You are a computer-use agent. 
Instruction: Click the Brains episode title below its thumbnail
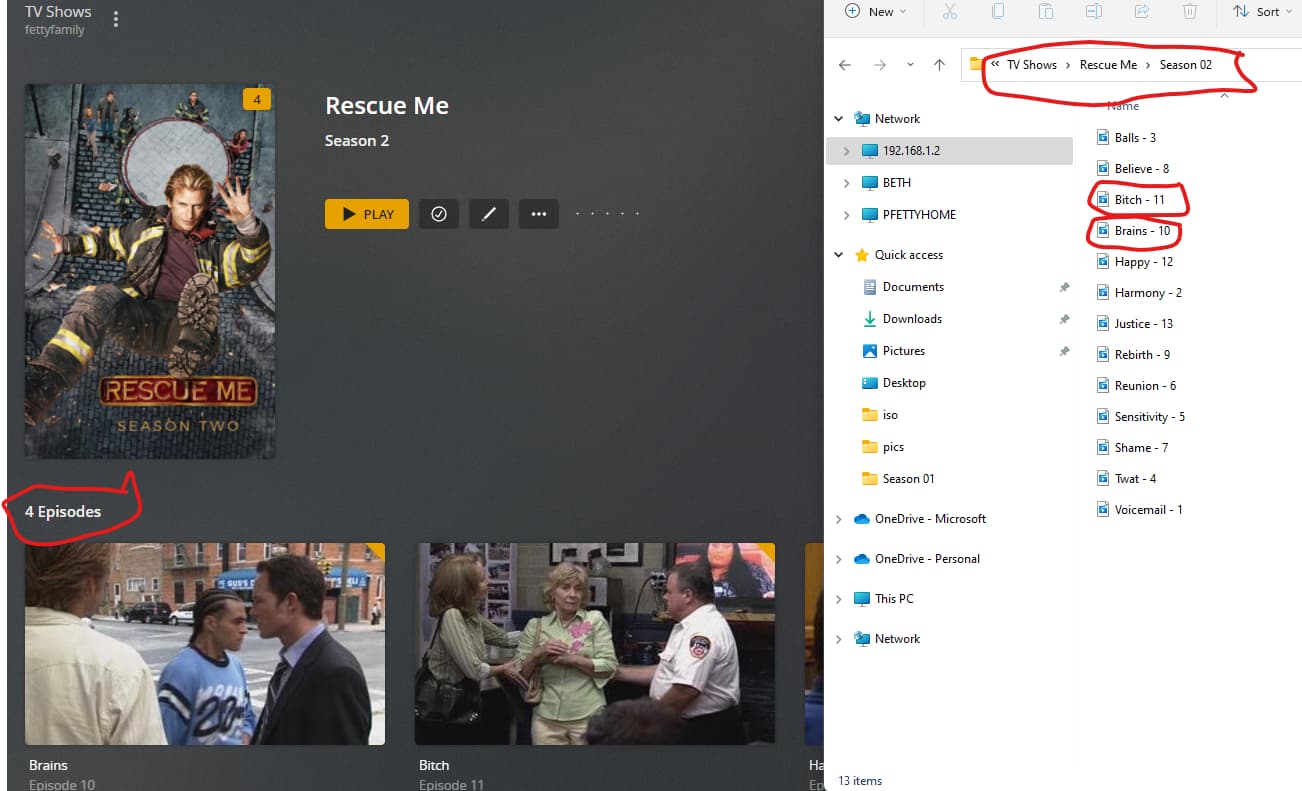click(48, 765)
